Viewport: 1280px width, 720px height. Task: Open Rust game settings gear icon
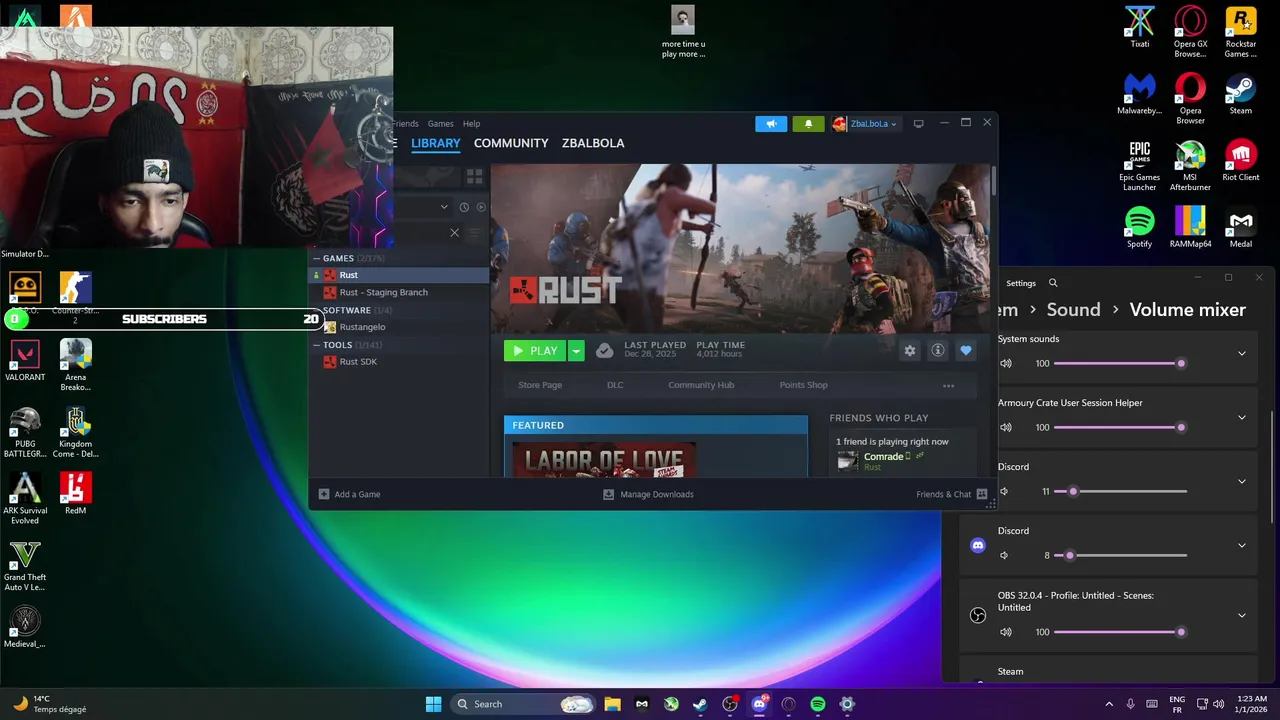tap(909, 350)
